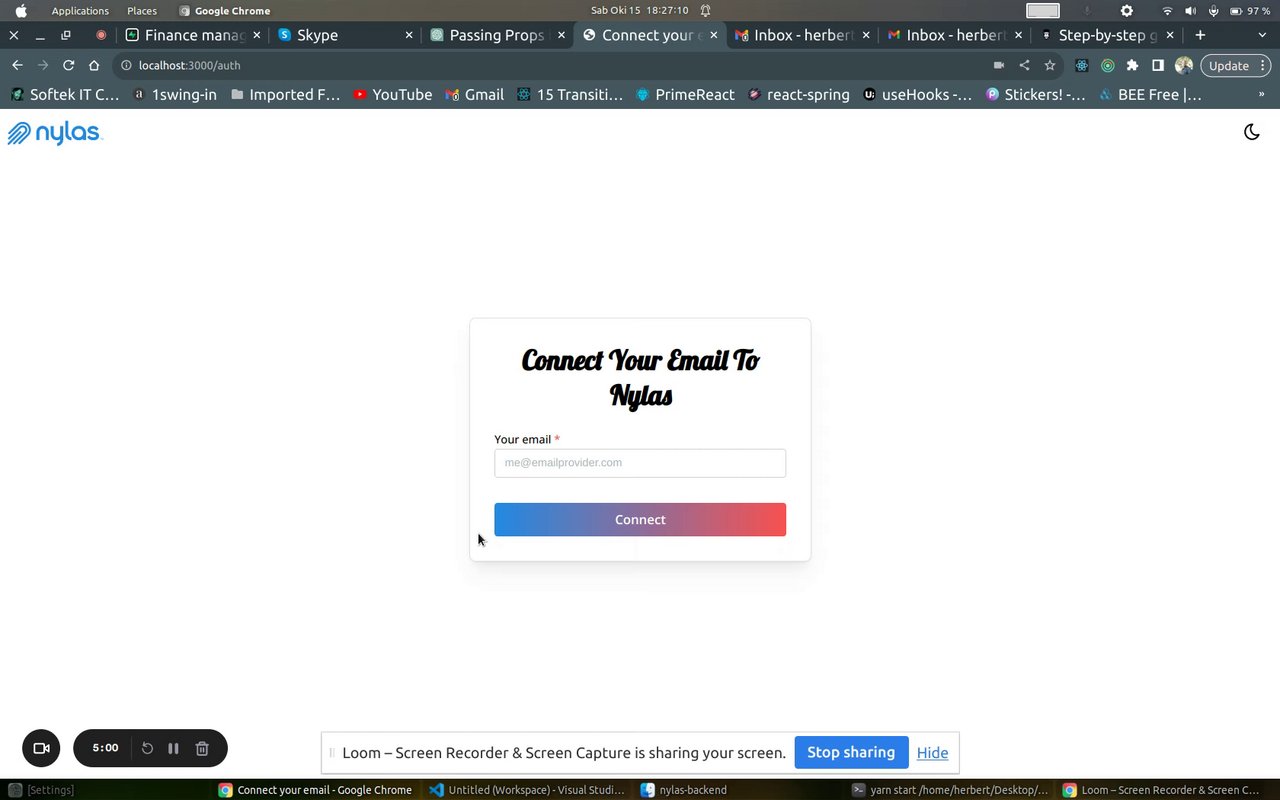Open the react-spring bookmark

(797, 95)
